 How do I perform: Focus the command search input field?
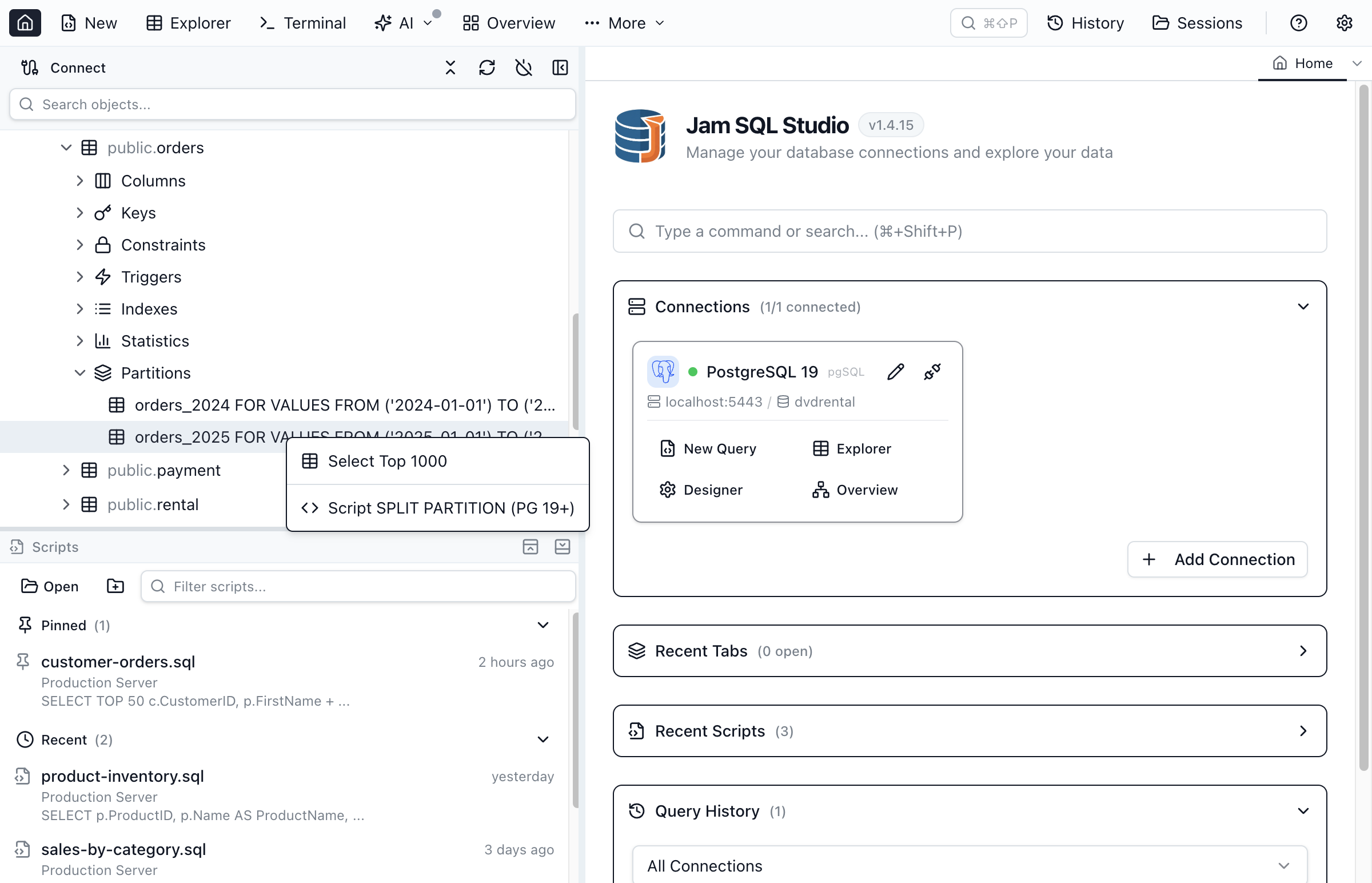pyautogui.click(x=970, y=231)
